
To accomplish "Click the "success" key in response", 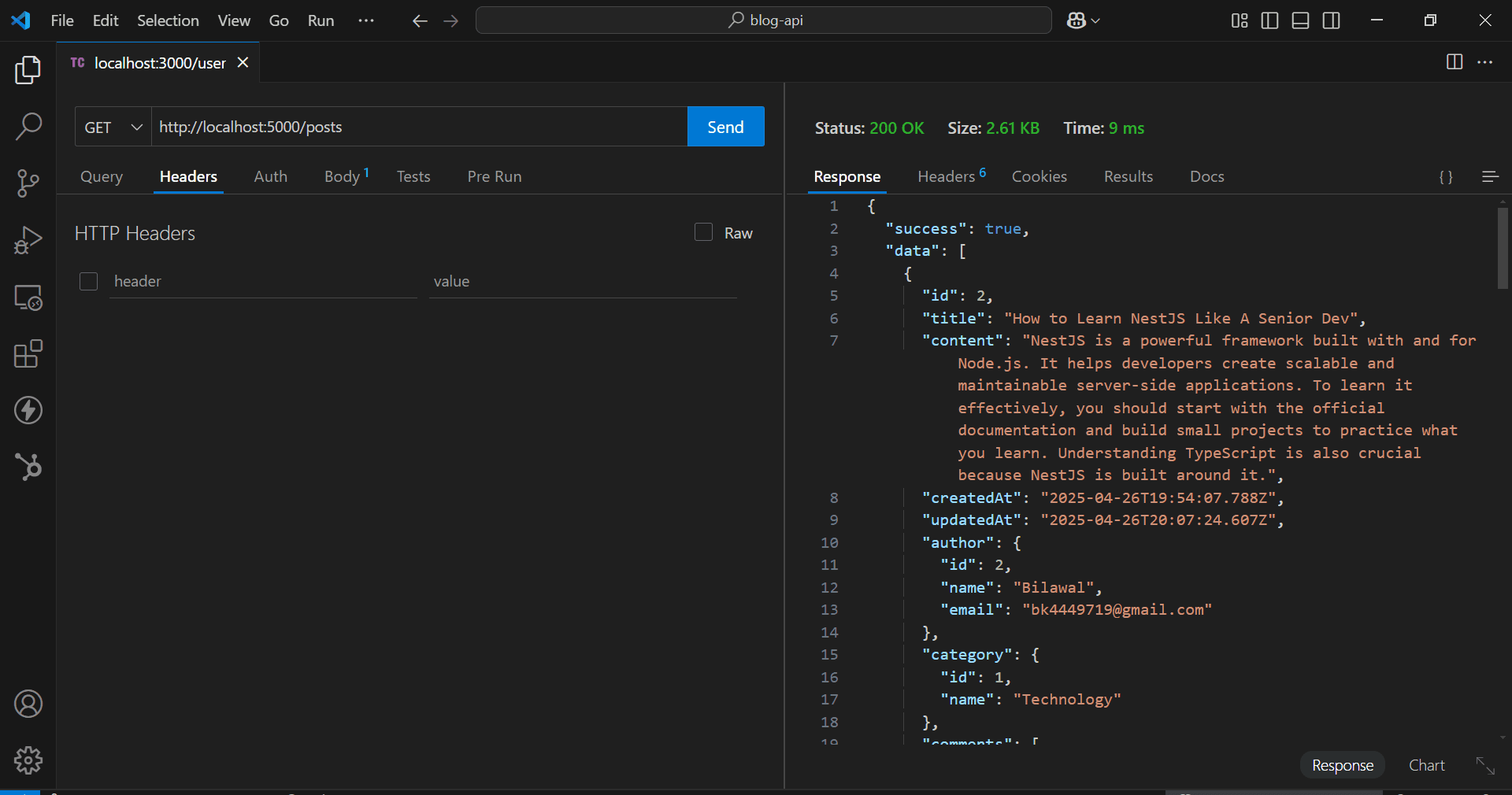I will (926, 229).
